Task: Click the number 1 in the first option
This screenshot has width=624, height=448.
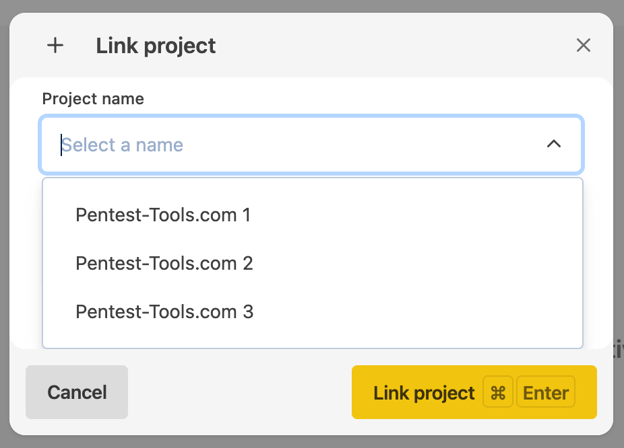Action: tap(247, 215)
